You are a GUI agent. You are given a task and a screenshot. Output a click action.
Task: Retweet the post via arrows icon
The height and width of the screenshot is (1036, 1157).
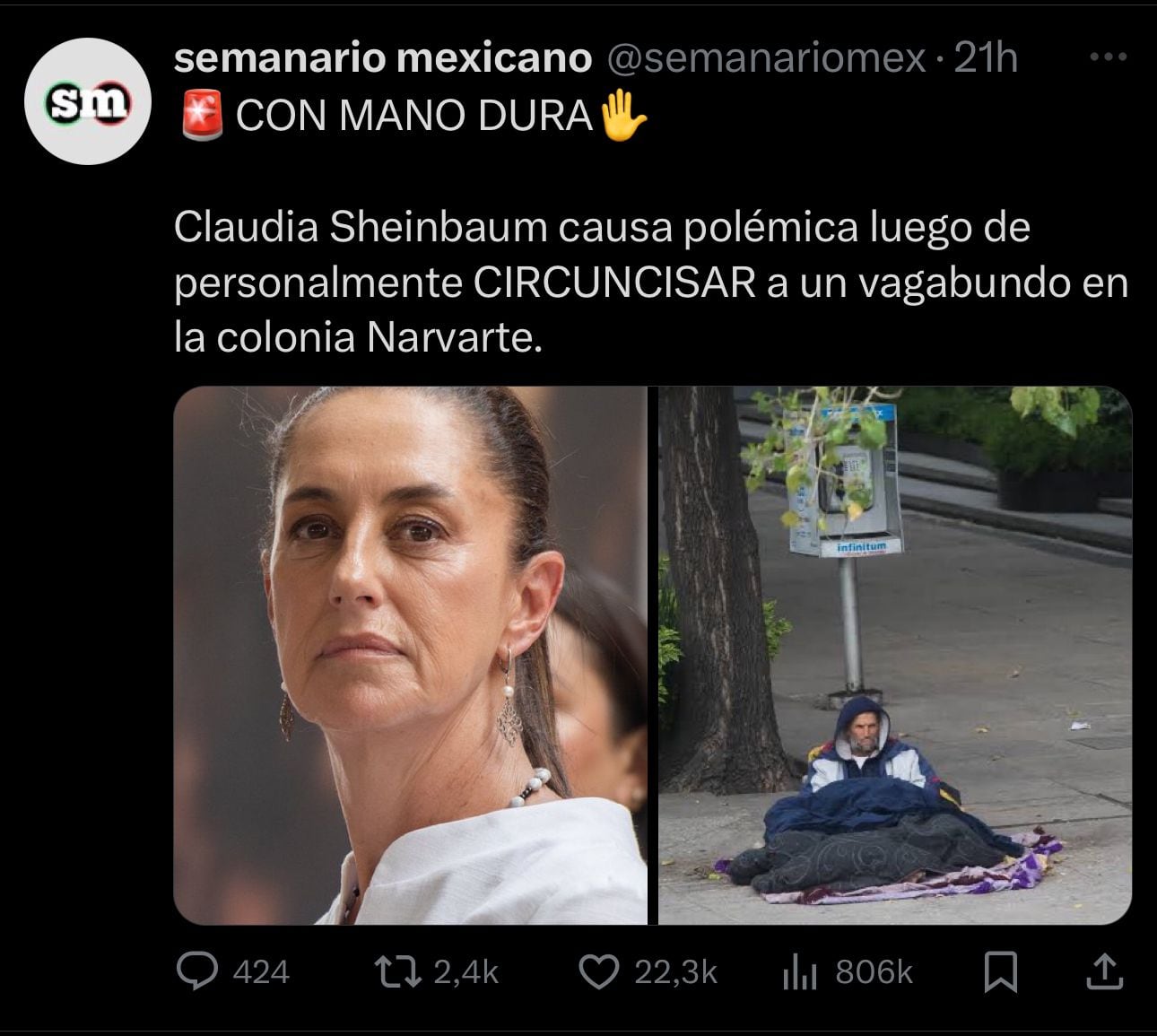[x=398, y=971]
